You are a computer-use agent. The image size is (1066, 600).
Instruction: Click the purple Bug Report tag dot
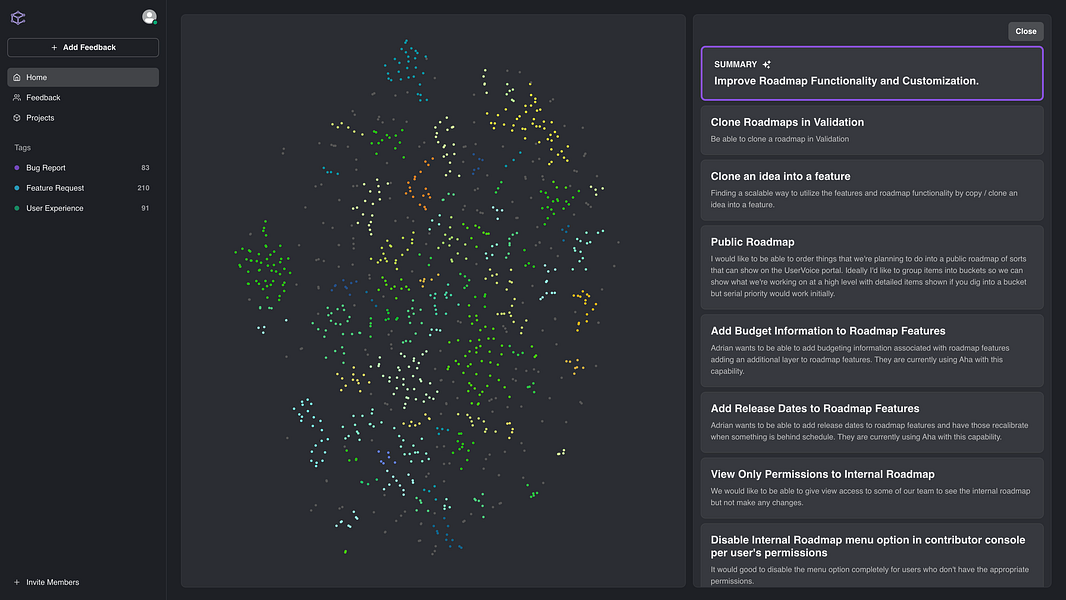(x=17, y=168)
